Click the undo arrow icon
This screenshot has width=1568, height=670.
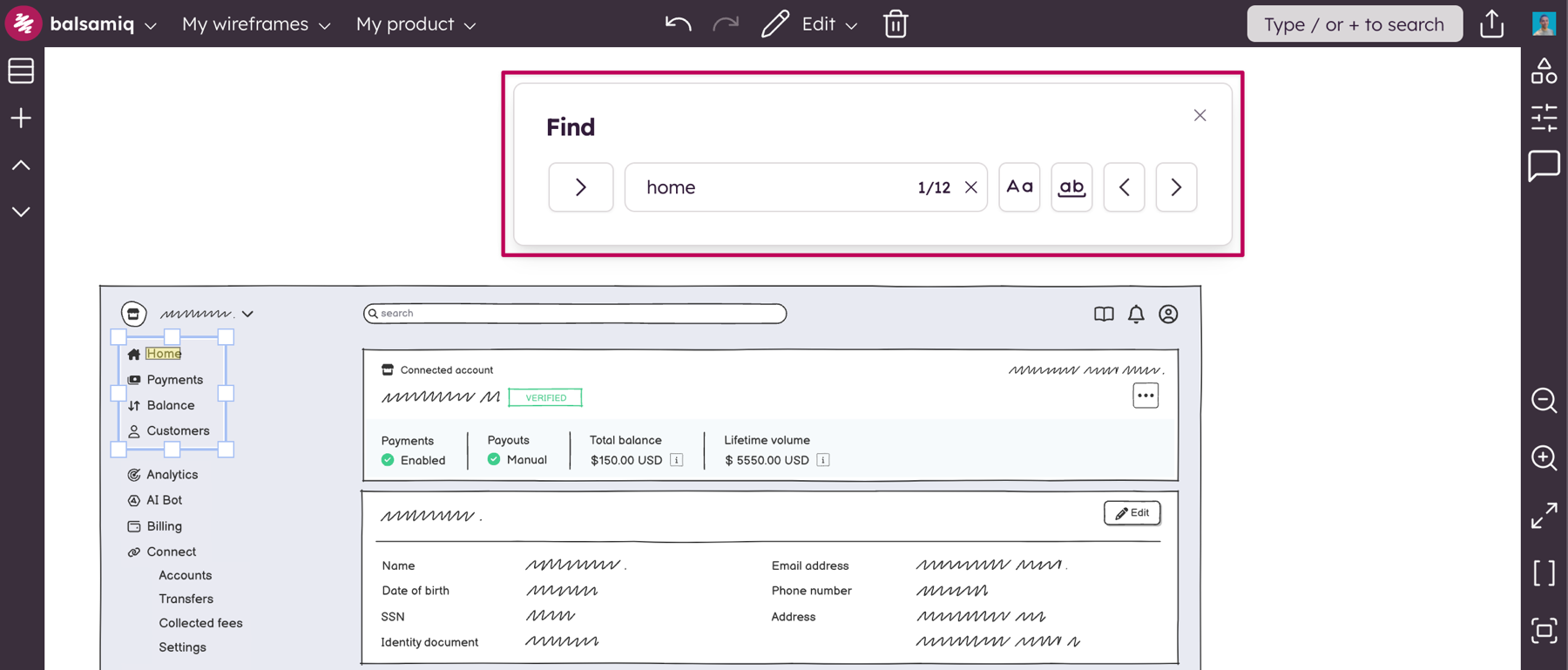pos(678,24)
